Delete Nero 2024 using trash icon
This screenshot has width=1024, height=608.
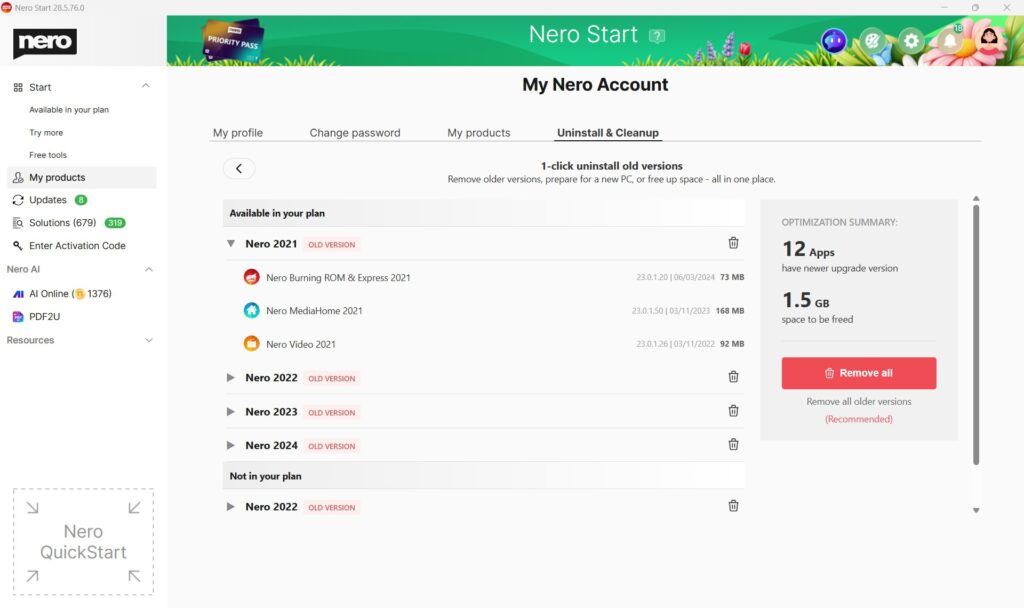point(733,445)
